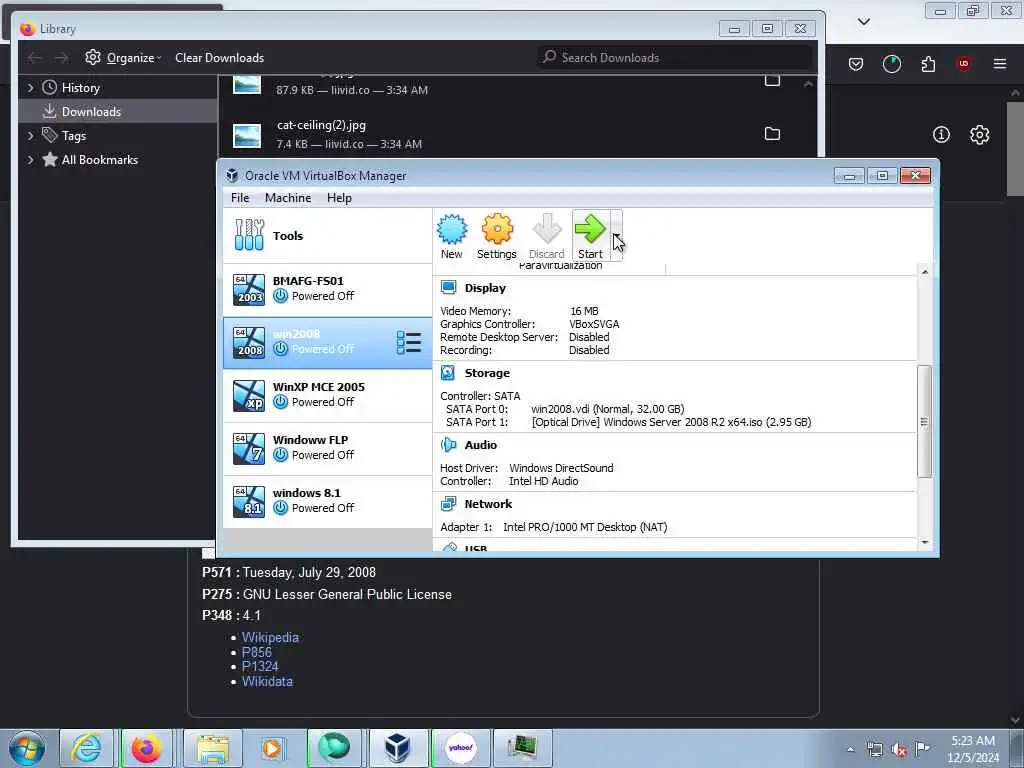Click the uBlock Origin toolbar icon

964,64
